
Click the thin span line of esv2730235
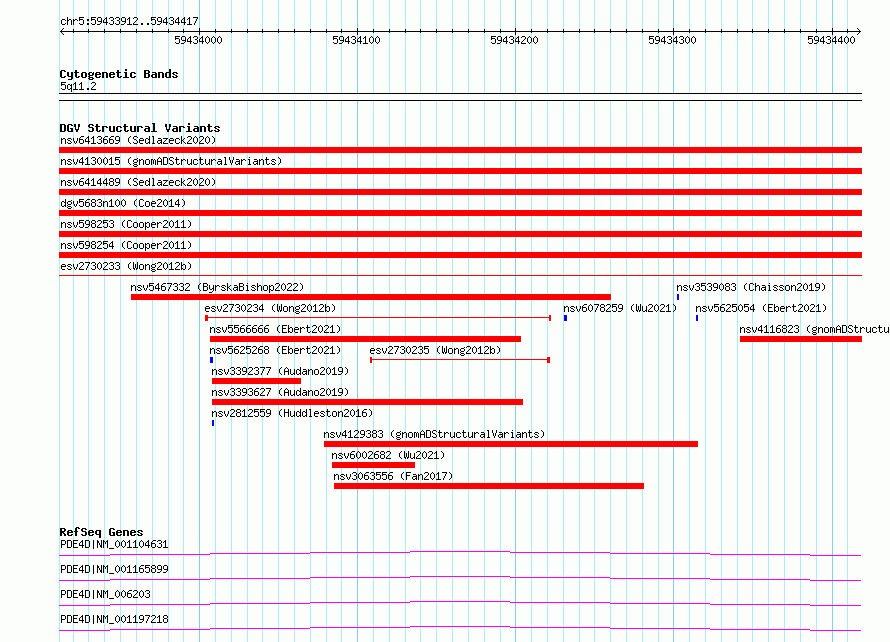click(x=460, y=360)
